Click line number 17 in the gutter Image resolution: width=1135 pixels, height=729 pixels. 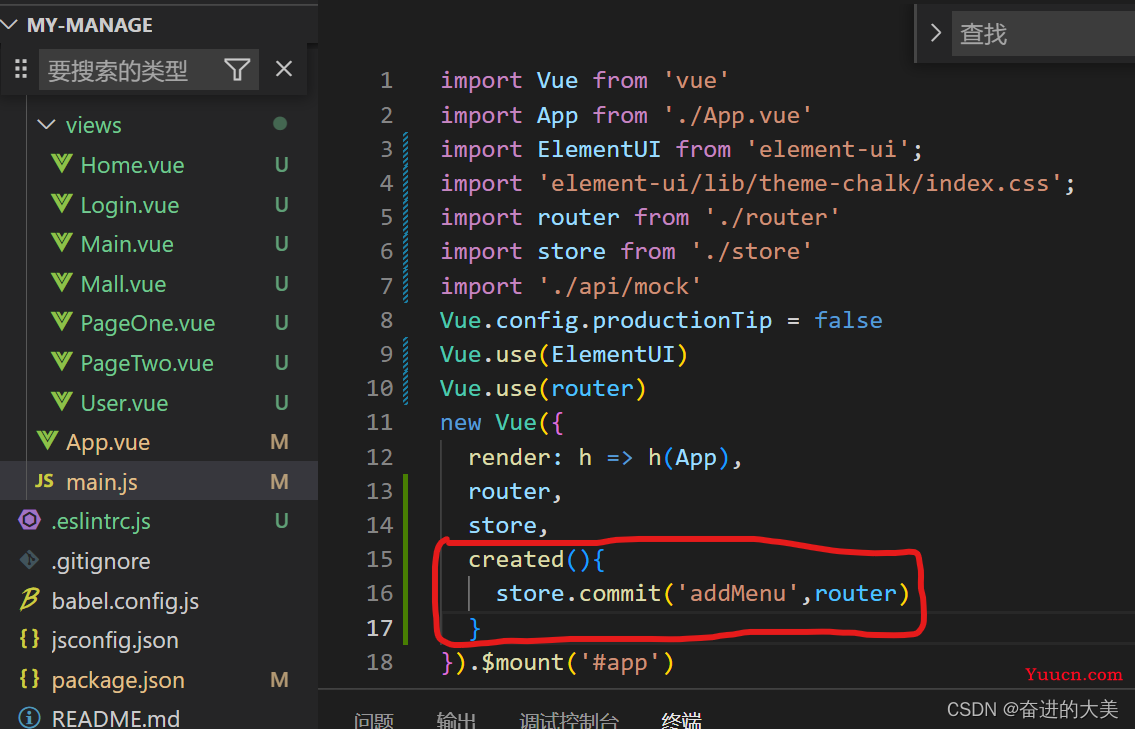379,628
